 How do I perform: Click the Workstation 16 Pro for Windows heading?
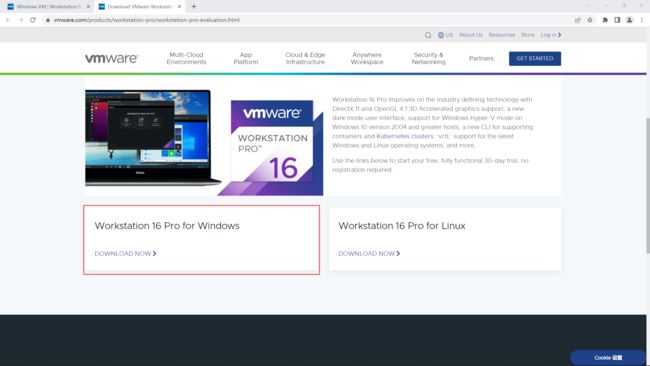[167, 226]
